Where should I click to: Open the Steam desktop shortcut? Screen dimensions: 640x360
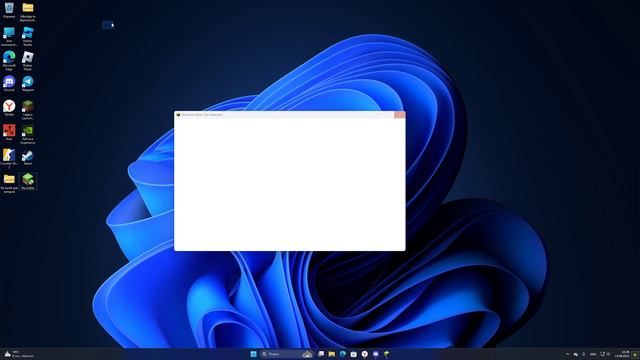click(28, 157)
